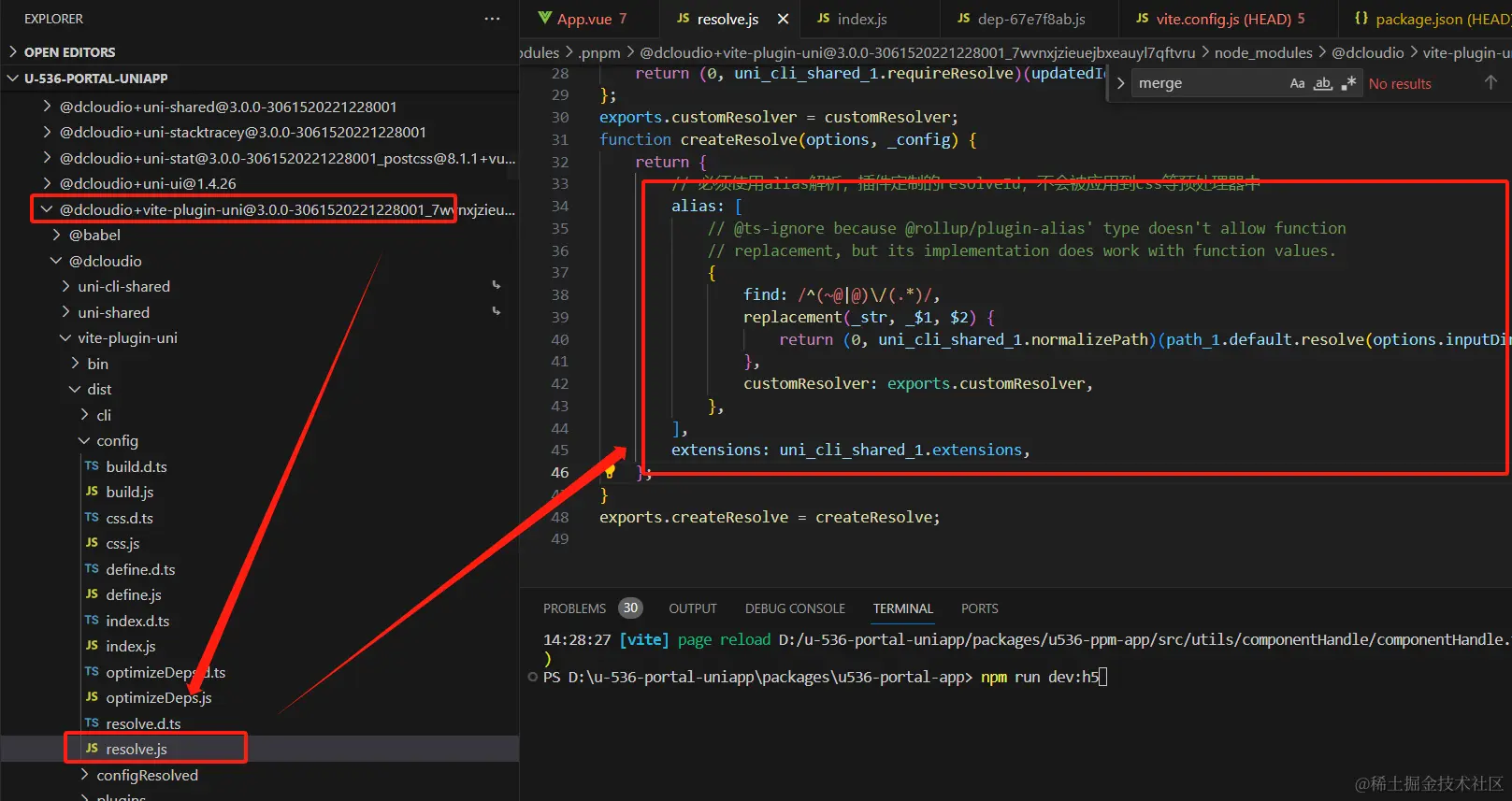Expand replace field in find widget

[1120, 83]
